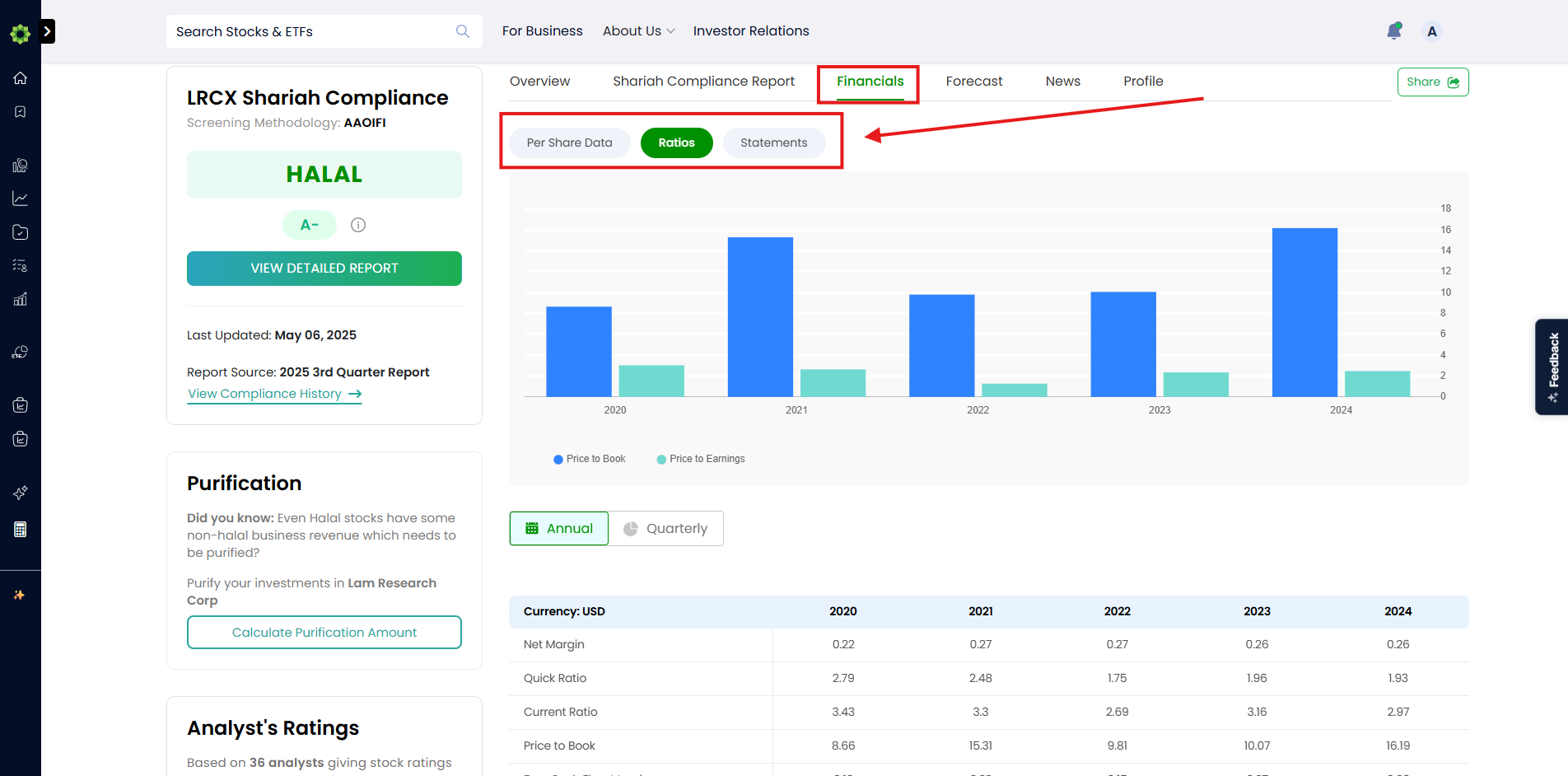1568x776 pixels.
Task: Select the Ratios pill
Action: [x=677, y=143]
